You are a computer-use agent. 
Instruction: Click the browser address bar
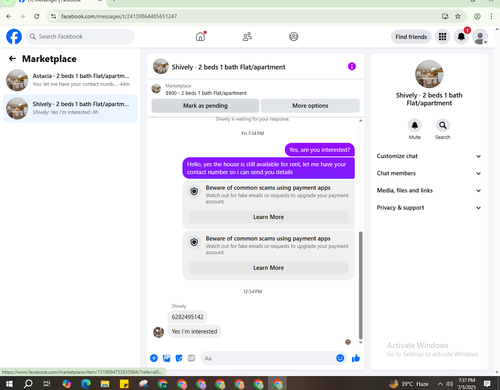tap(247, 16)
